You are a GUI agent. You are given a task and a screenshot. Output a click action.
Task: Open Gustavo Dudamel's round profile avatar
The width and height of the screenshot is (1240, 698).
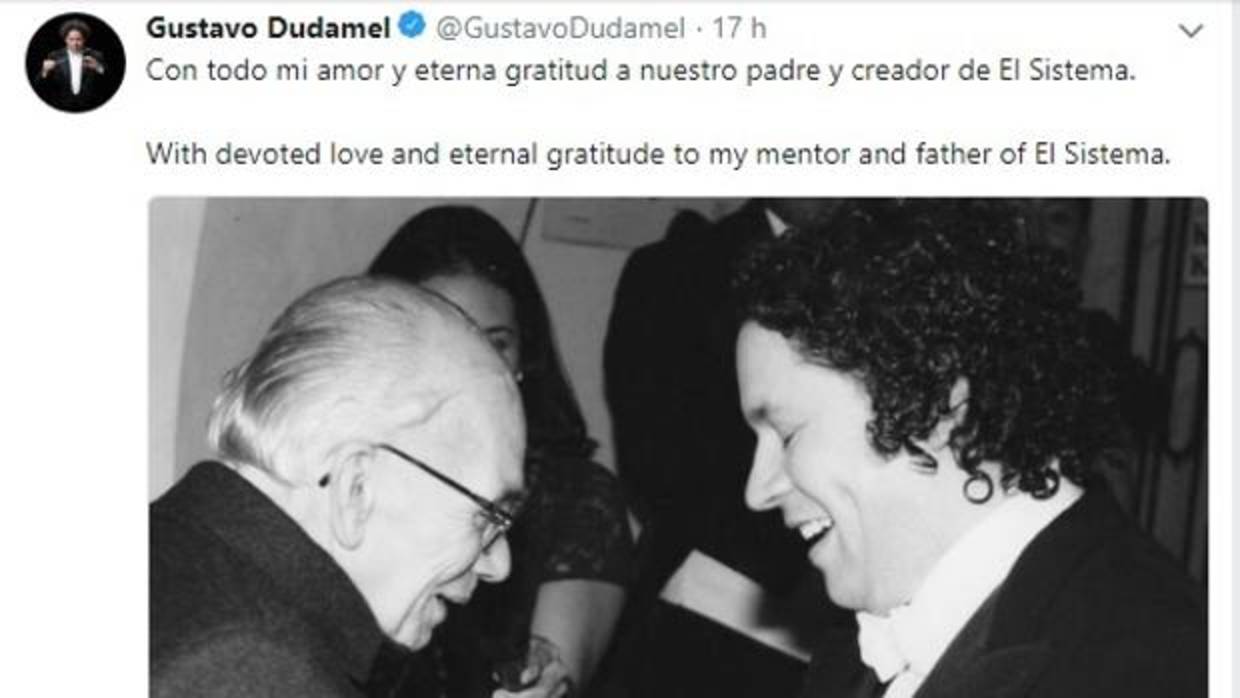click(76, 63)
